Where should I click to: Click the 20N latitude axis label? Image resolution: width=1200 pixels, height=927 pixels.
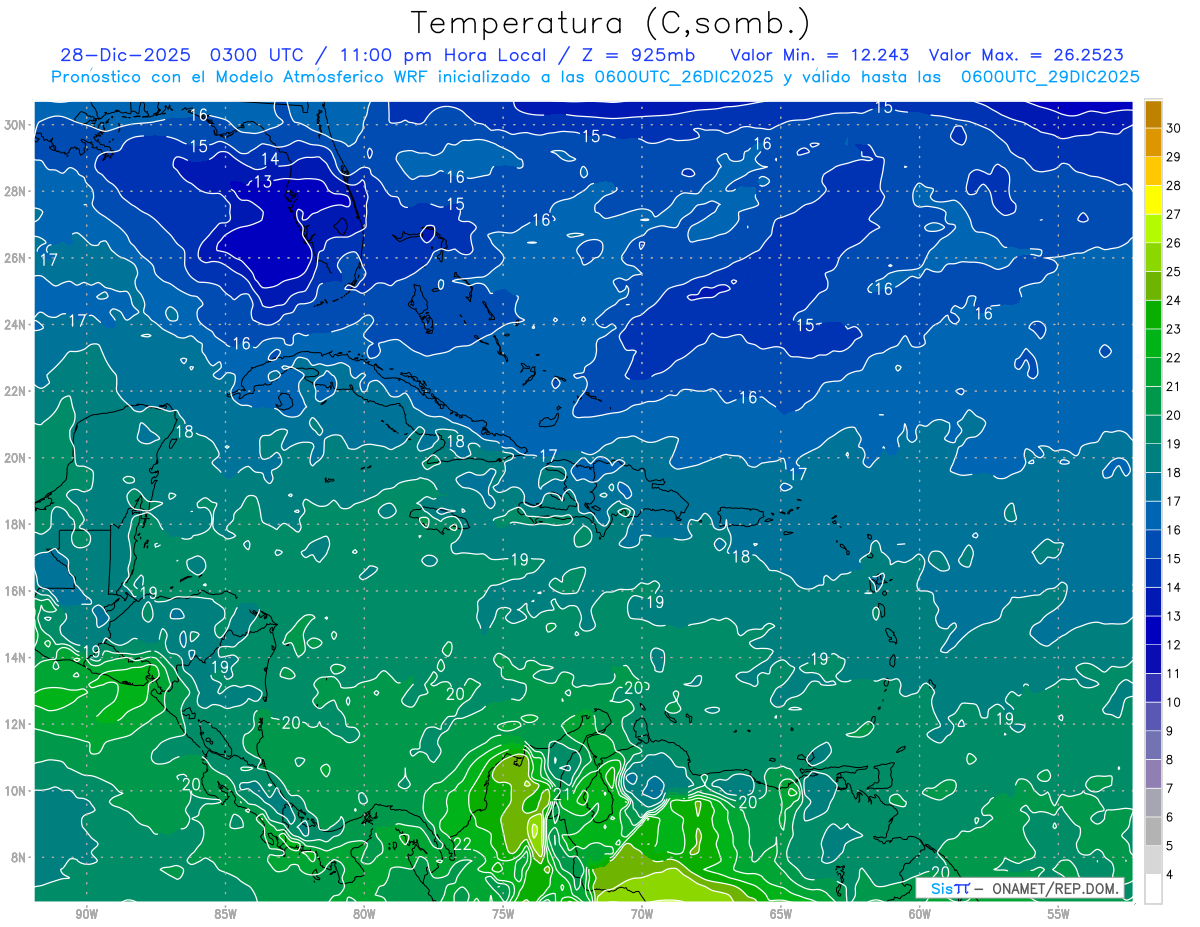[17, 458]
